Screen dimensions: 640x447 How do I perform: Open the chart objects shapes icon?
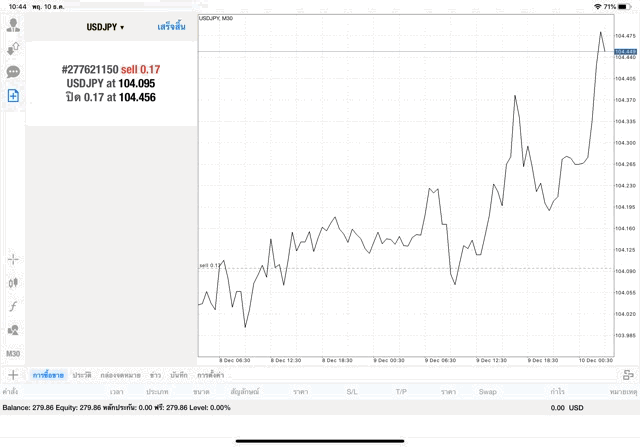[x=13, y=330]
